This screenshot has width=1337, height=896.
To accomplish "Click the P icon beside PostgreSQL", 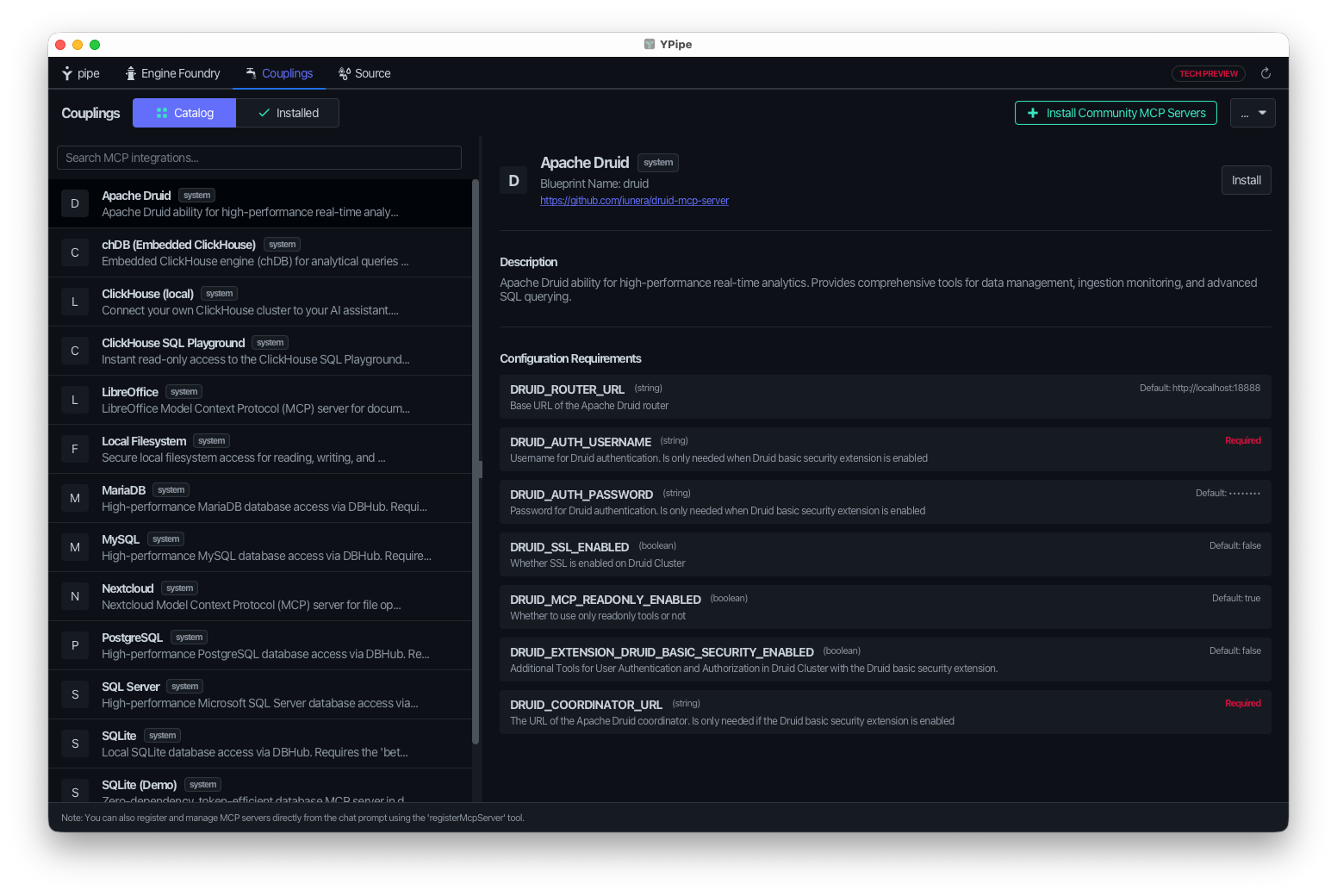I will pos(75,645).
